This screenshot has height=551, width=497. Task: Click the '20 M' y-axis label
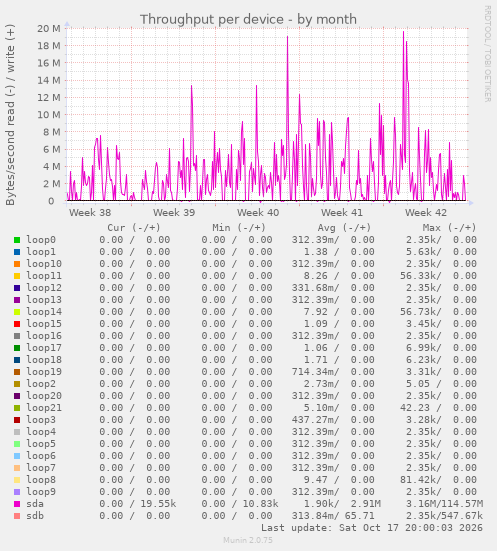point(49,28)
